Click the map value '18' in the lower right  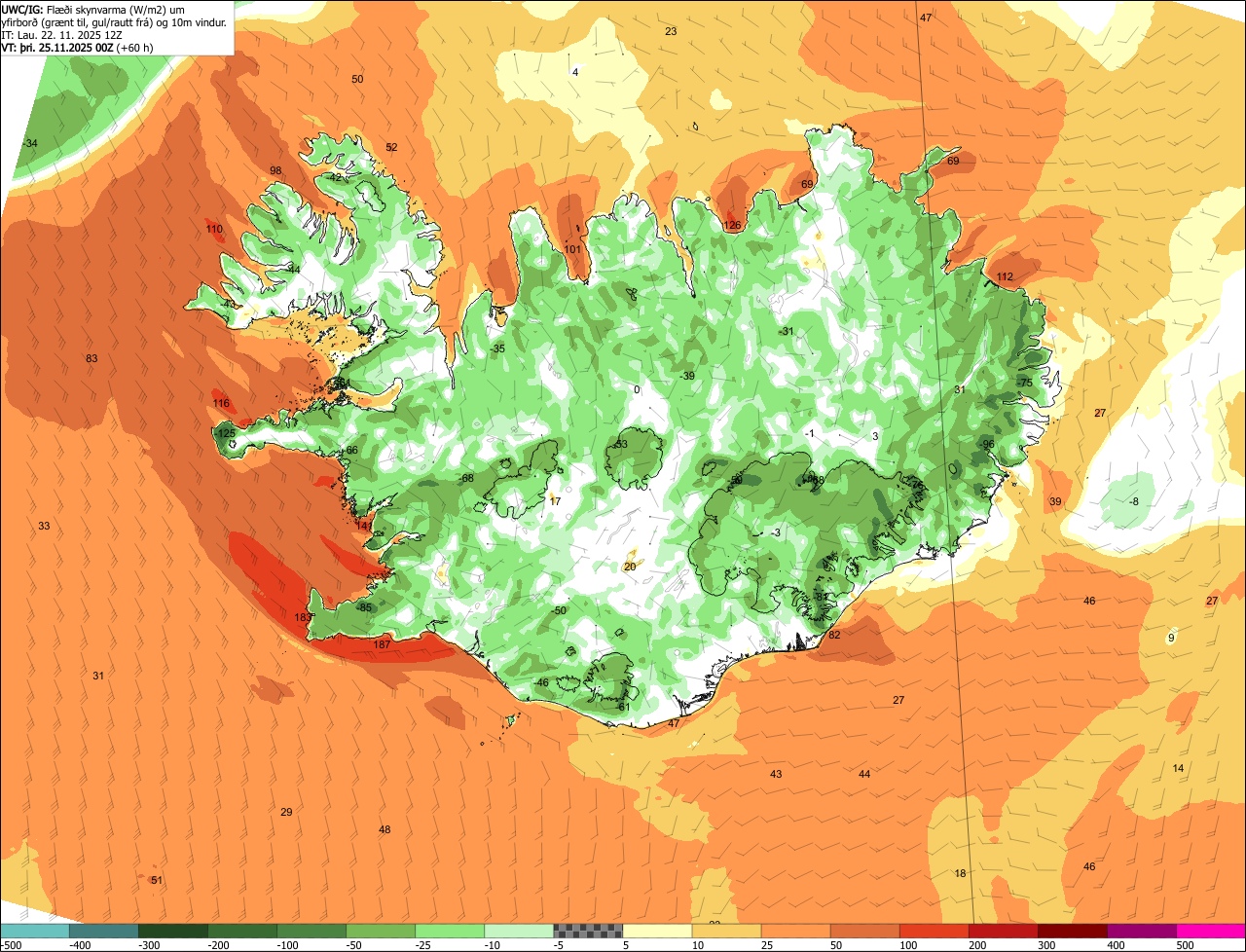pos(960,874)
